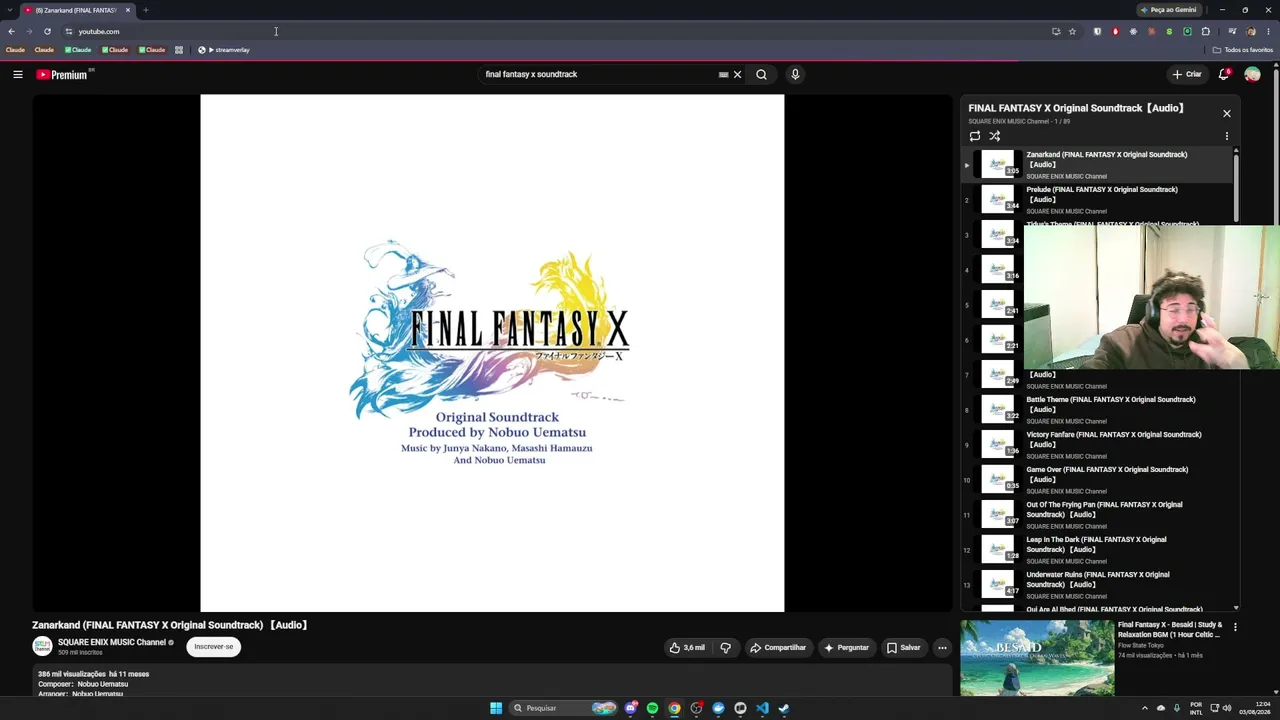1280x720 pixels.
Task: Open YouTube notifications bell
Action: pos(1224,74)
